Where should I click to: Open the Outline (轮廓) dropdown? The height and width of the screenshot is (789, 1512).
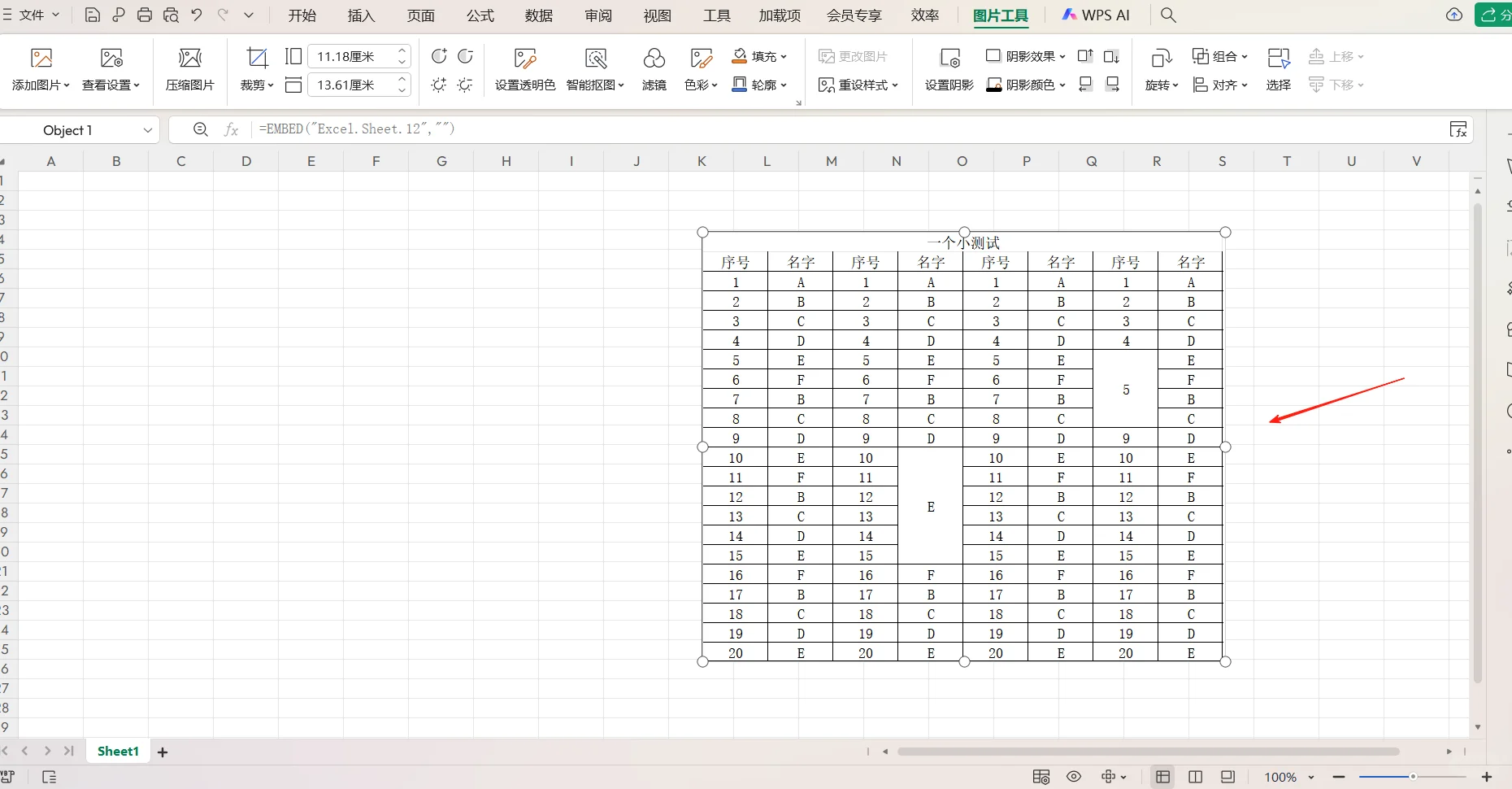pyautogui.click(x=759, y=85)
